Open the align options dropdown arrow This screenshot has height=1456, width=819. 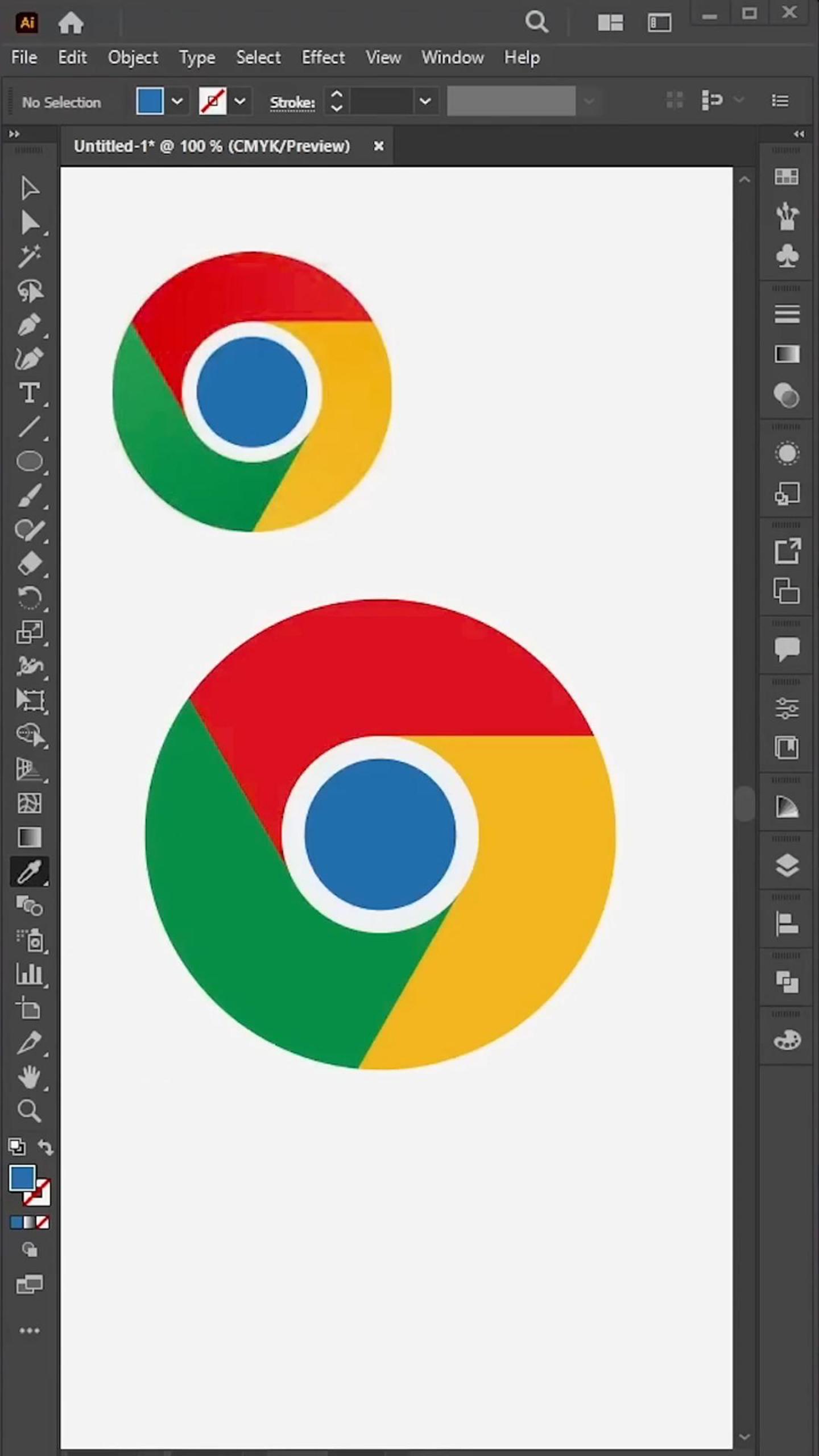739,100
